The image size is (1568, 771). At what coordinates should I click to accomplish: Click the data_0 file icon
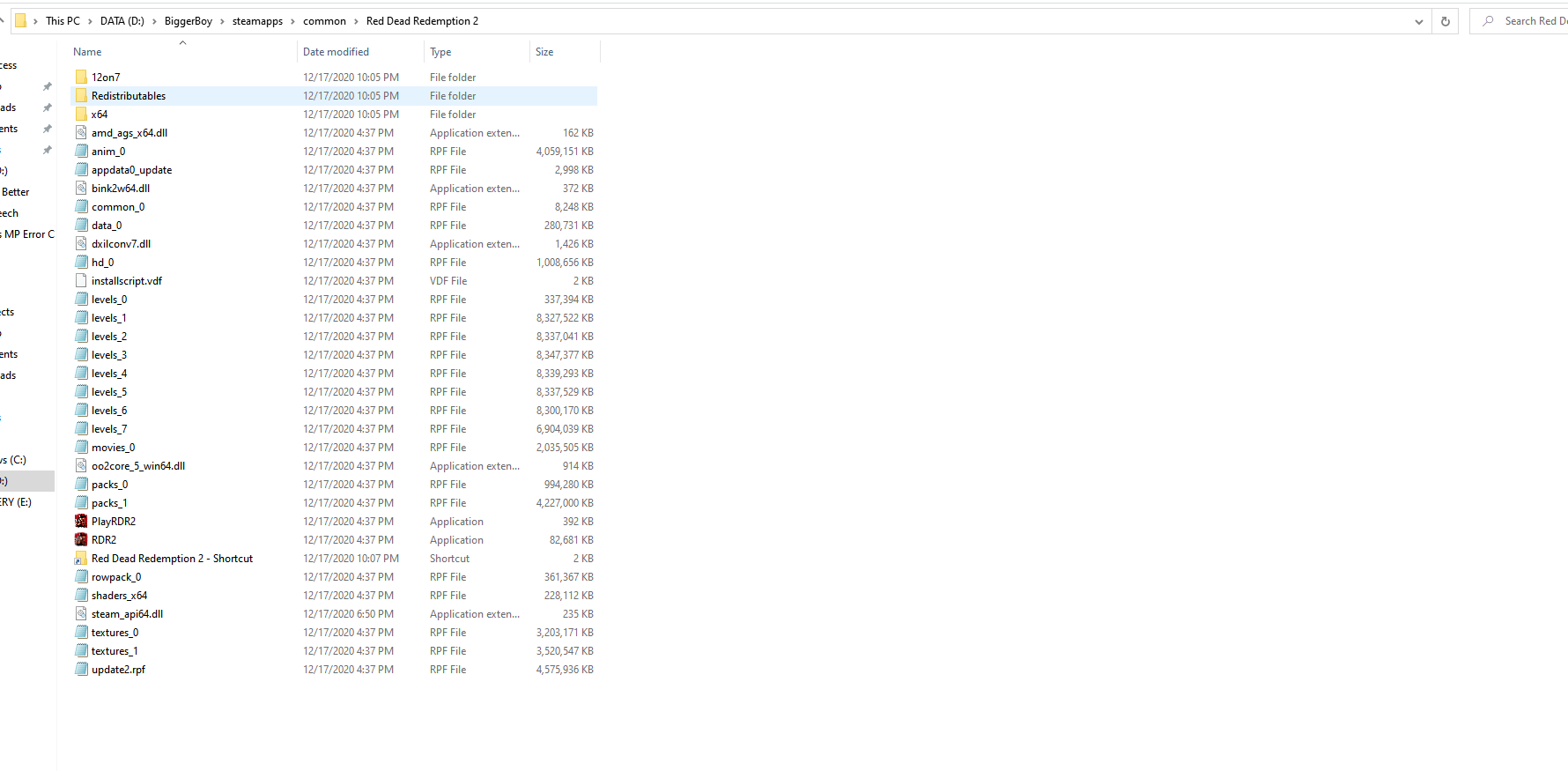pos(81,225)
